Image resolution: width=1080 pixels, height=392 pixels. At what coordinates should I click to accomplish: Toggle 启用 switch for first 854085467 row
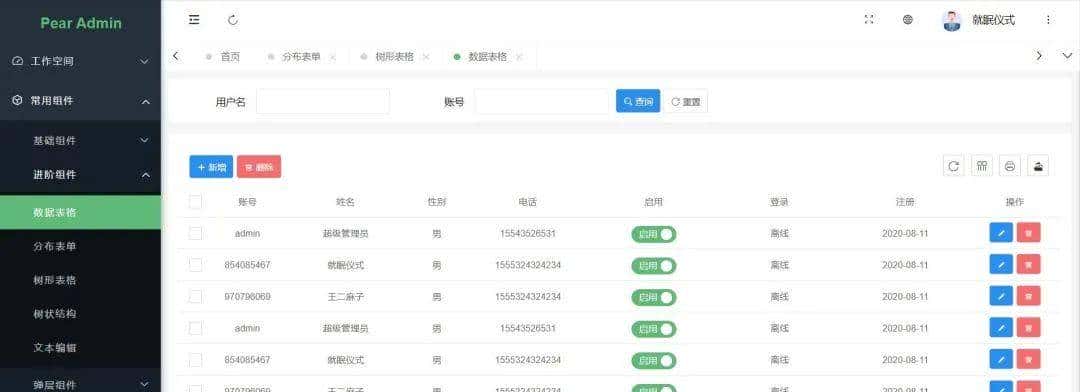[x=654, y=266]
